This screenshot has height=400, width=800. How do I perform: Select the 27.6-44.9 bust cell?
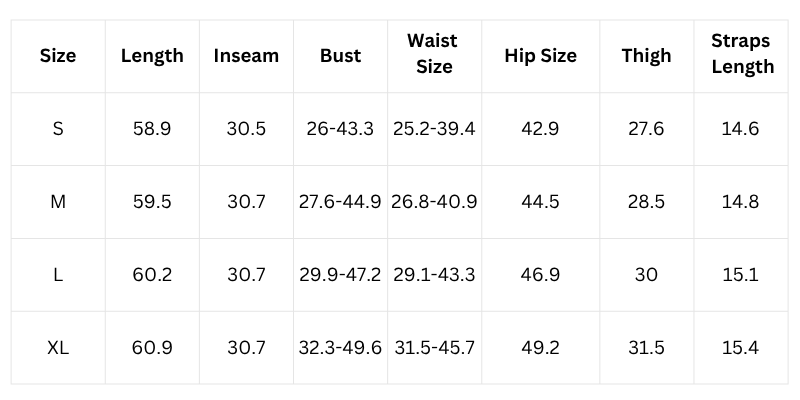point(340,202)
